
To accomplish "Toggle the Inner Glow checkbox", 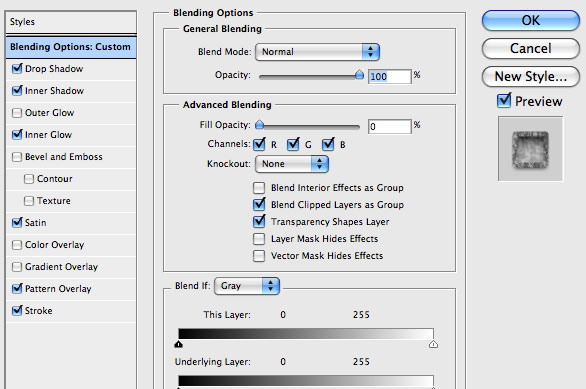I will point(17,135).
